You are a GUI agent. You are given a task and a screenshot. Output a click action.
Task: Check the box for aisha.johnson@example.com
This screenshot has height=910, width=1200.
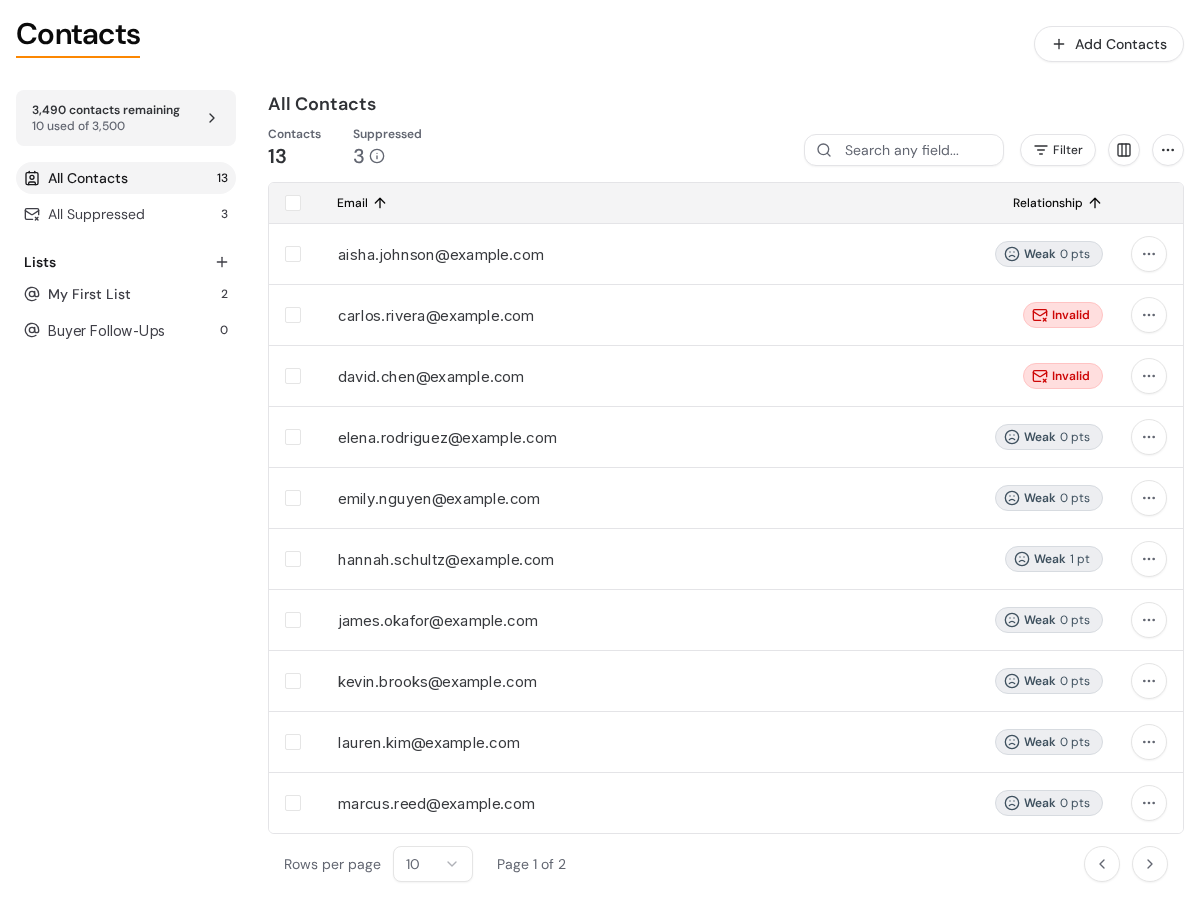click(293, 254)
